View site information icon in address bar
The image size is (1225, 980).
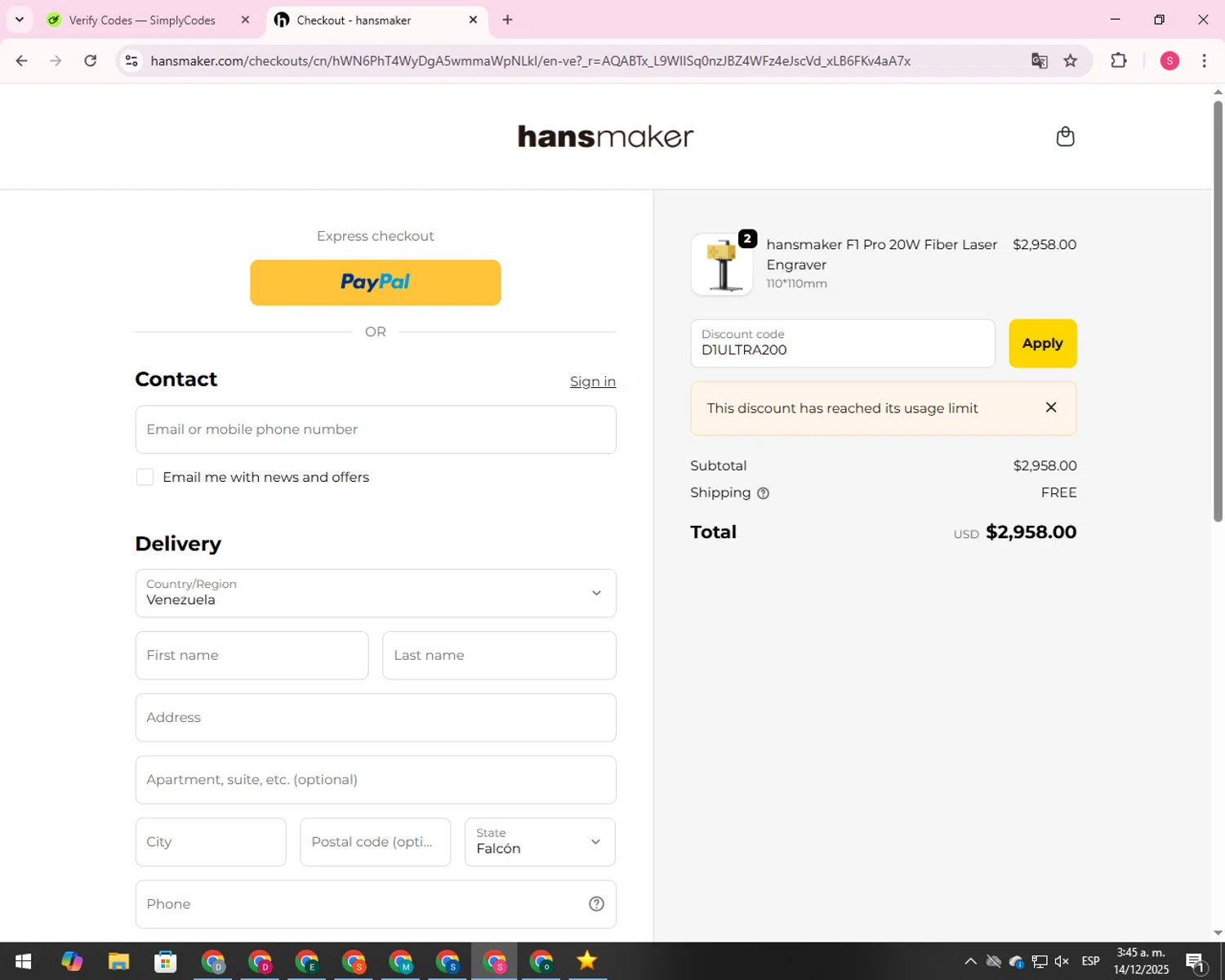[131, 60]
